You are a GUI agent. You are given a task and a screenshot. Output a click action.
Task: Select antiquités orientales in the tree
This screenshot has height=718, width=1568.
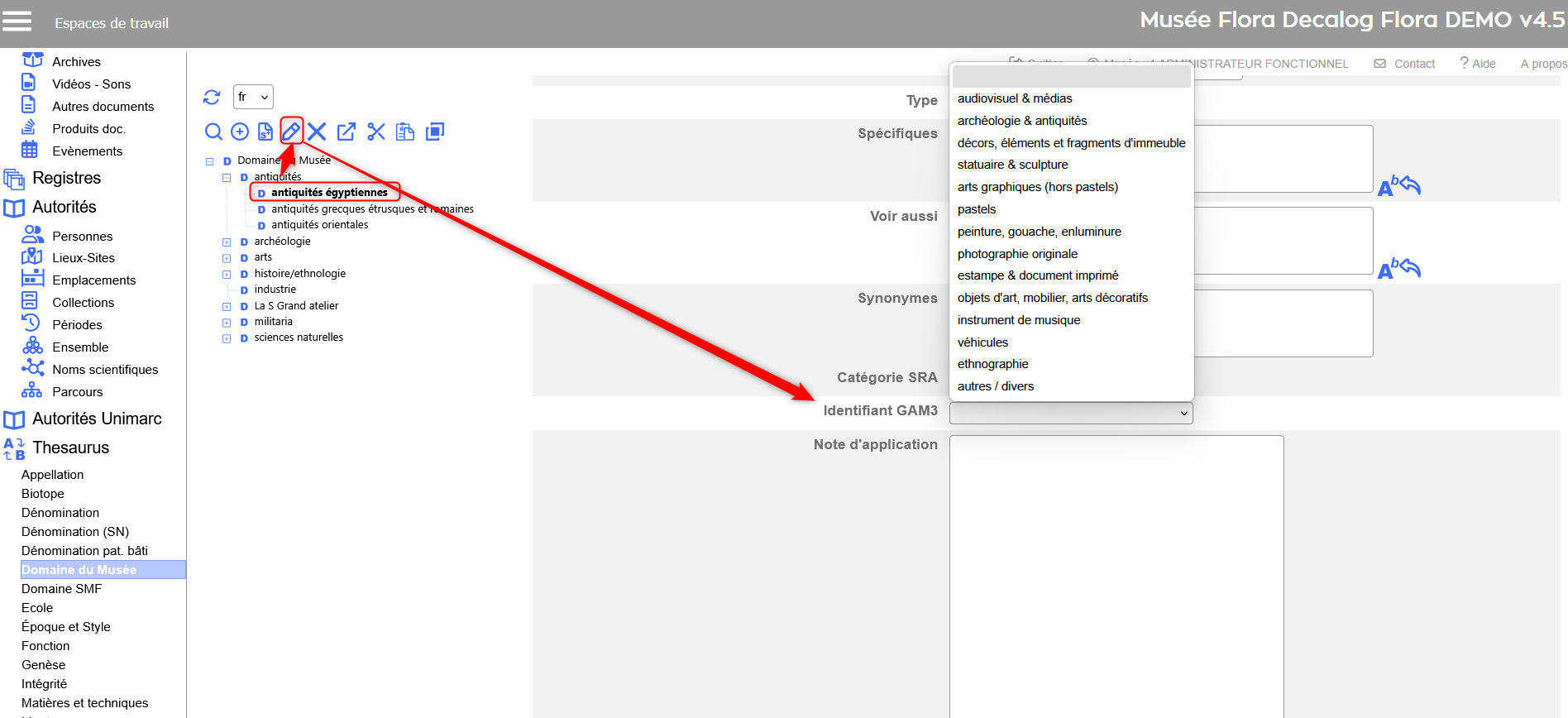[319, 225]
